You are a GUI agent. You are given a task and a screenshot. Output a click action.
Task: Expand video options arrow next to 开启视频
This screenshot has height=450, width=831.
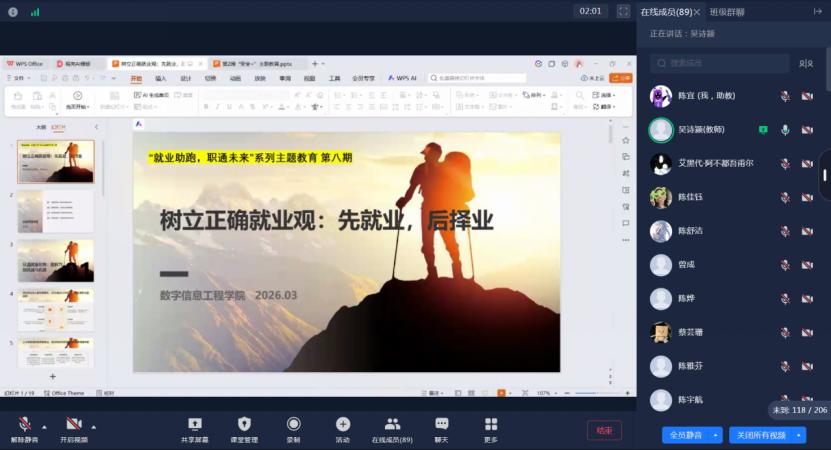94,425
